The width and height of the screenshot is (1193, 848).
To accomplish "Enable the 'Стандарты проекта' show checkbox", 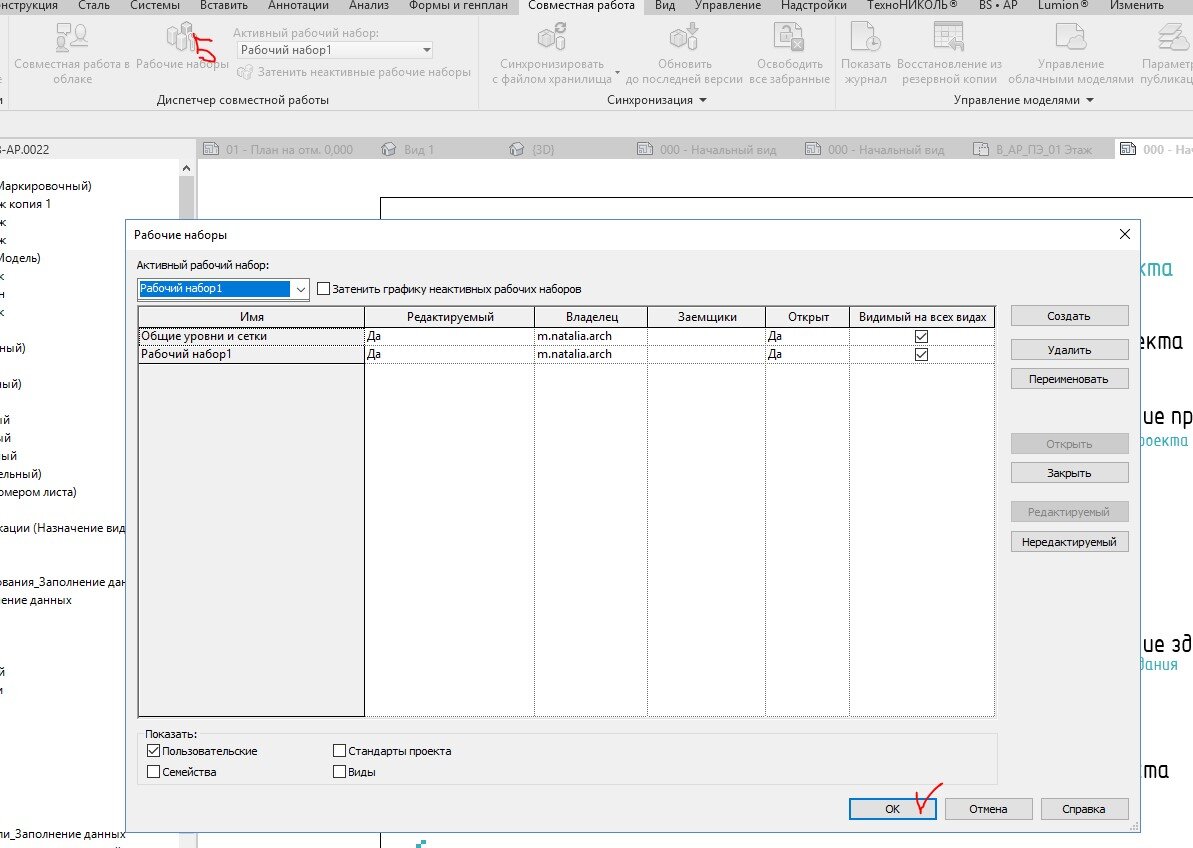I will (339, 751).
